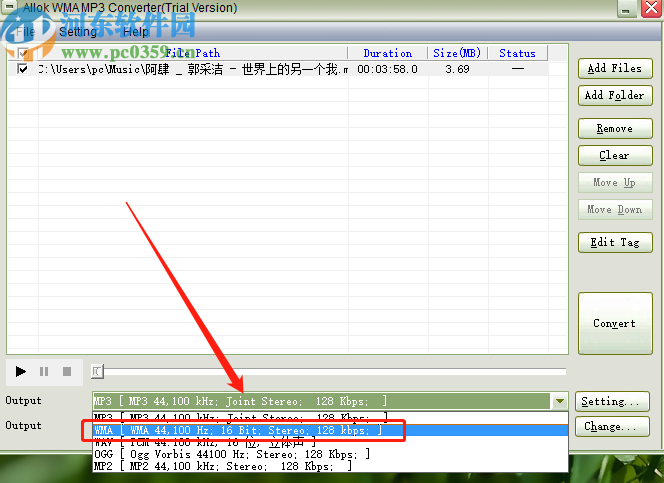Open the File menu
The image size is (664, 483).
(x=25, y=32)
